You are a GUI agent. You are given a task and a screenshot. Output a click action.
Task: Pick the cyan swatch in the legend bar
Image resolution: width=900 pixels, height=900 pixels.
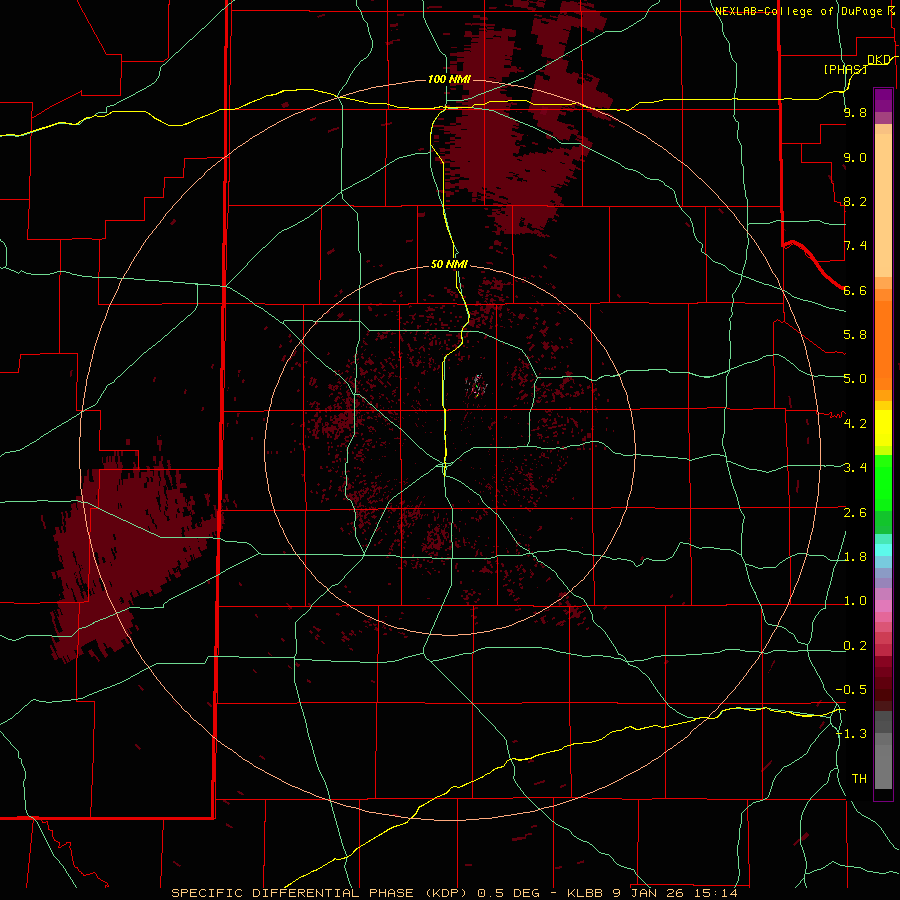883,550
